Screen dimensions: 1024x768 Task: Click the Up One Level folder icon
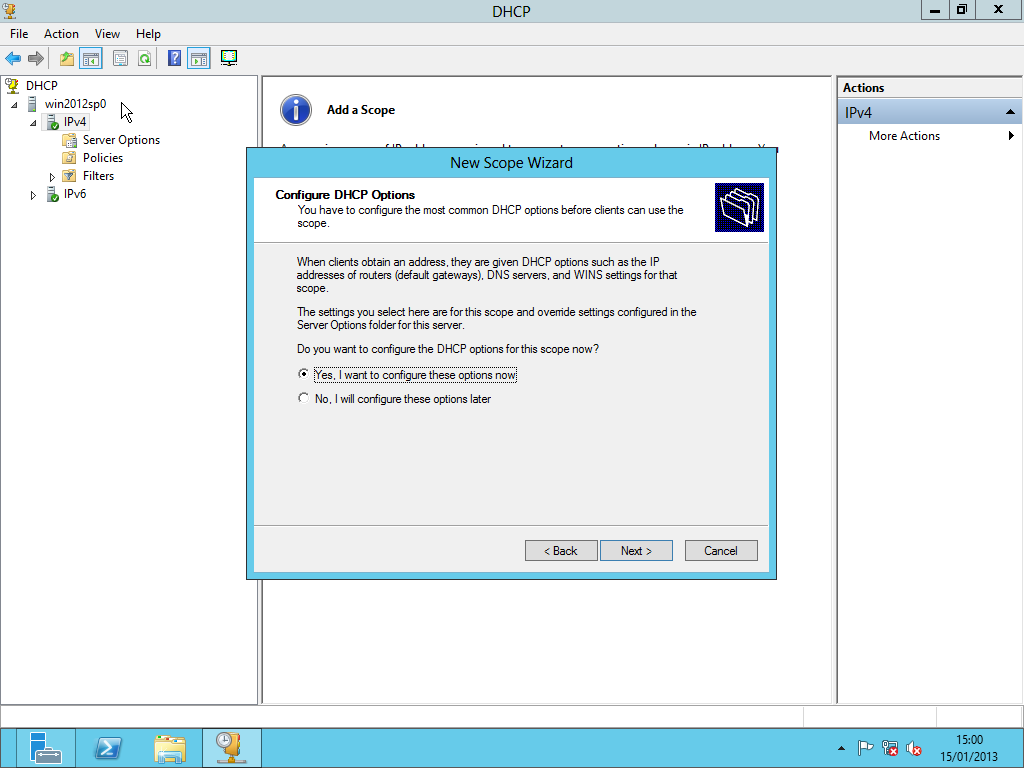pyautogui.click(x=67, y=59)
